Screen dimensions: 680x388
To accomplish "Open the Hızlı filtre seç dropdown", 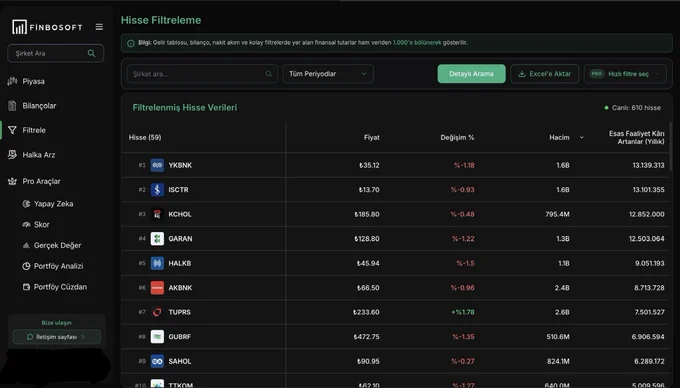I will pos(625,74).
